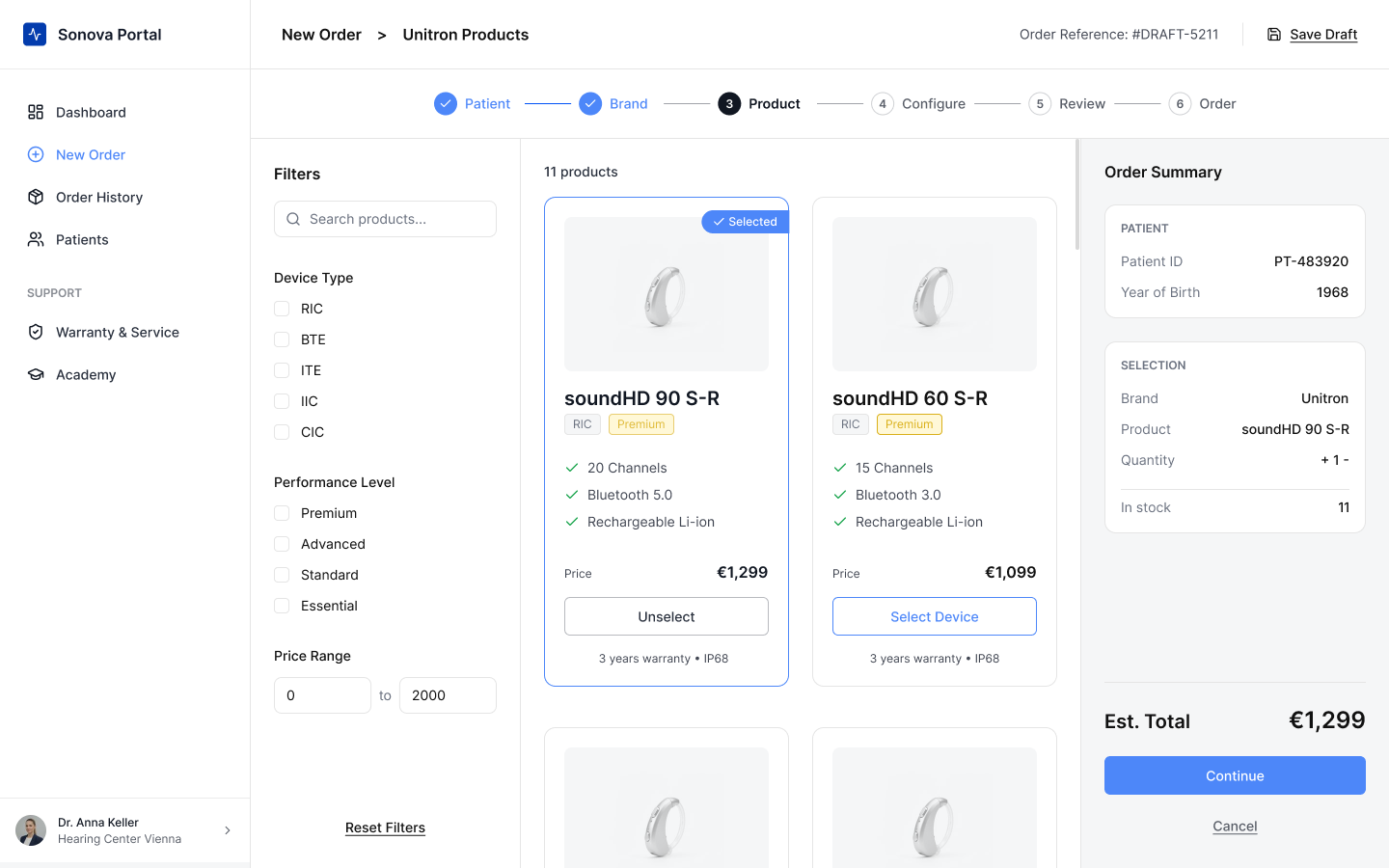This screenshot has height=868, width=1389.
Task: Click the step 3 Product circle
Action: (729, 103)
